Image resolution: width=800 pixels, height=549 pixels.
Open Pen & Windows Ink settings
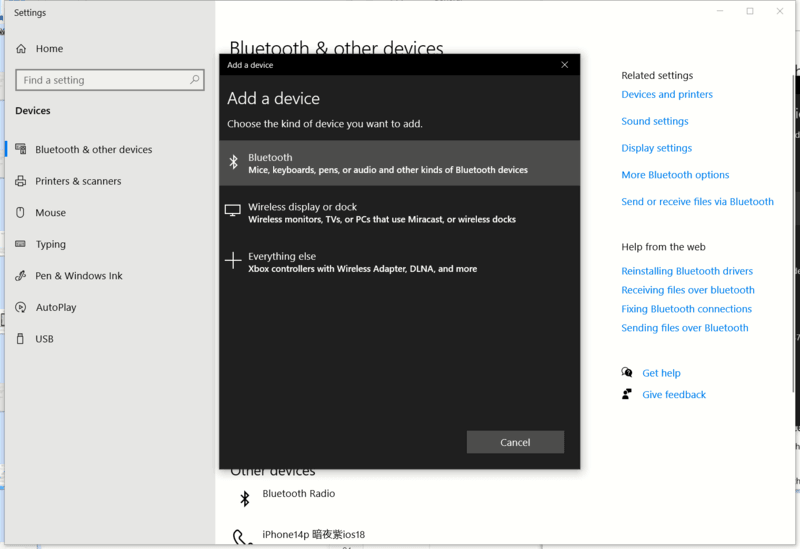(x=78, y=276)
